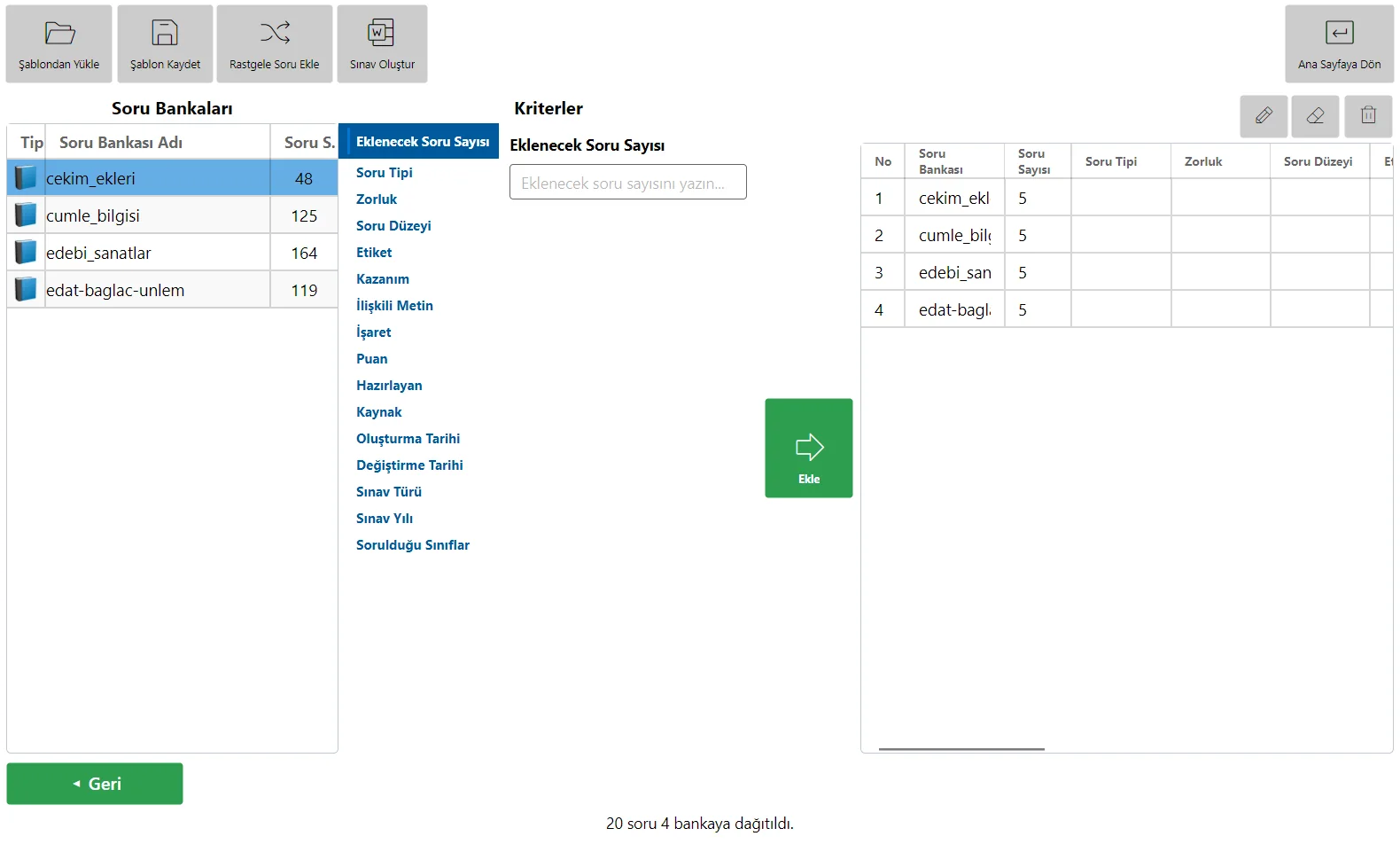Screen dimensions: 1400x844
Task: Select the Sınav Yılı tab
Action: (385, 519)
